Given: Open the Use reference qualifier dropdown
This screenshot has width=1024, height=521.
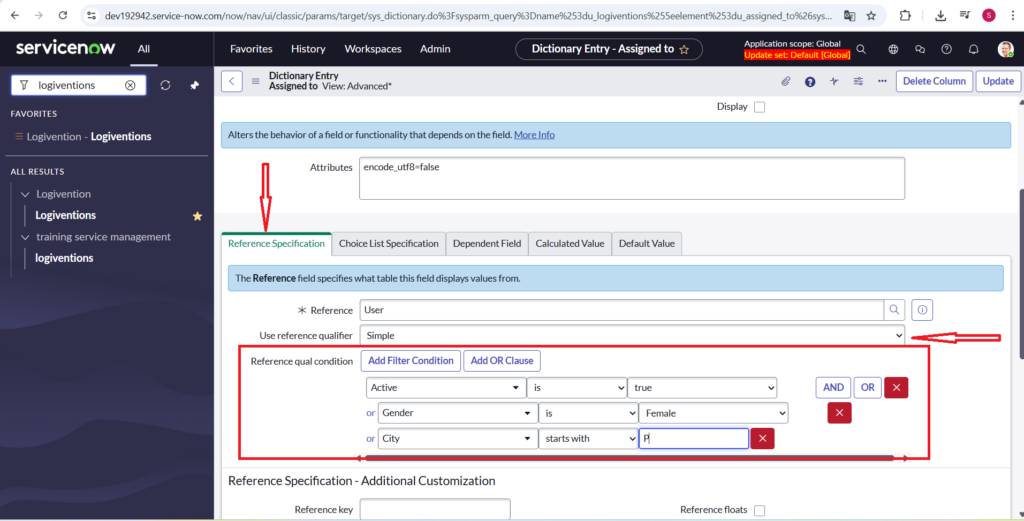Looking at the screenshot, I should 633,336.
